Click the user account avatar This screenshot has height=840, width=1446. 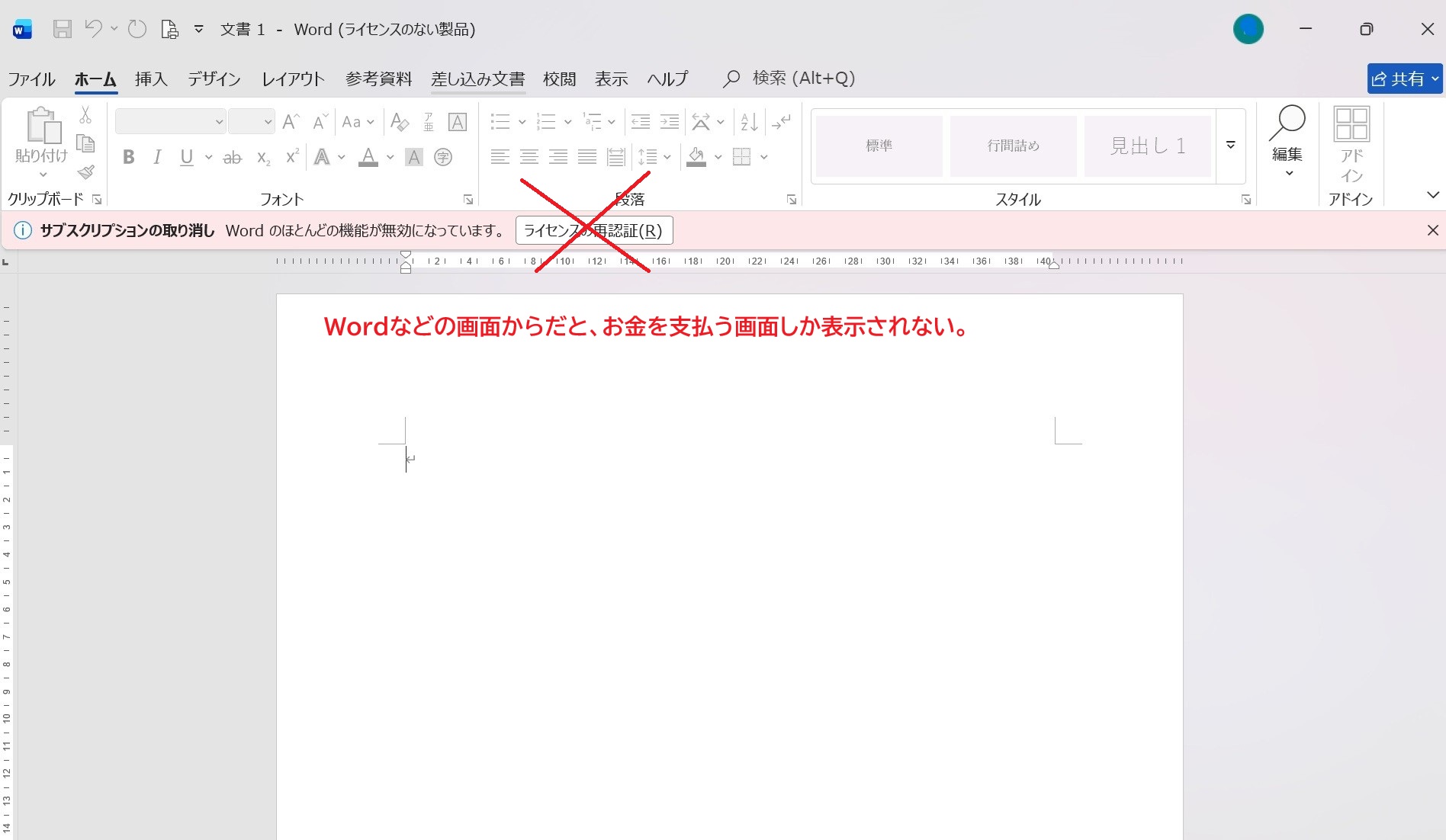[x=1248, y=30]
